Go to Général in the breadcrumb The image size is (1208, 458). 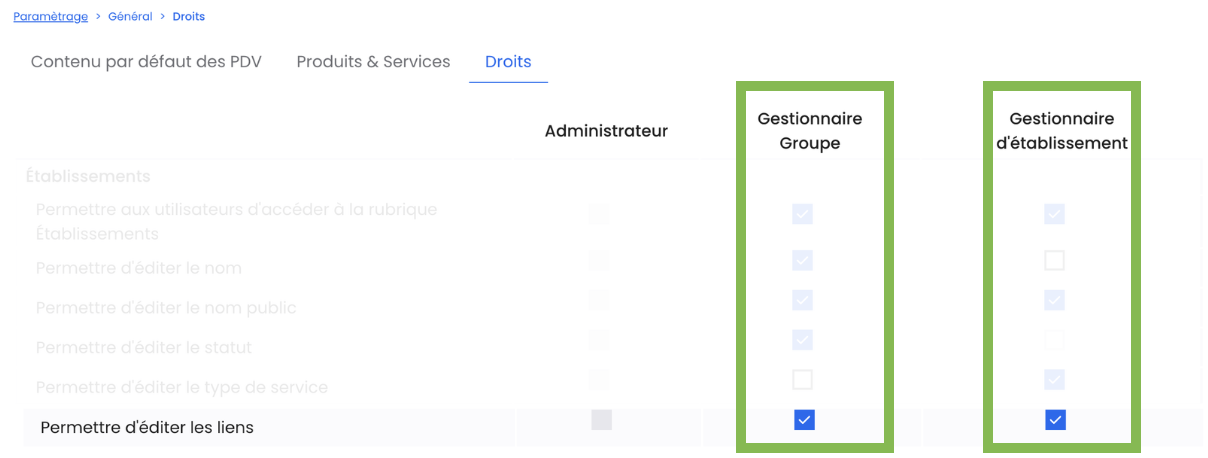coord(131,17)
